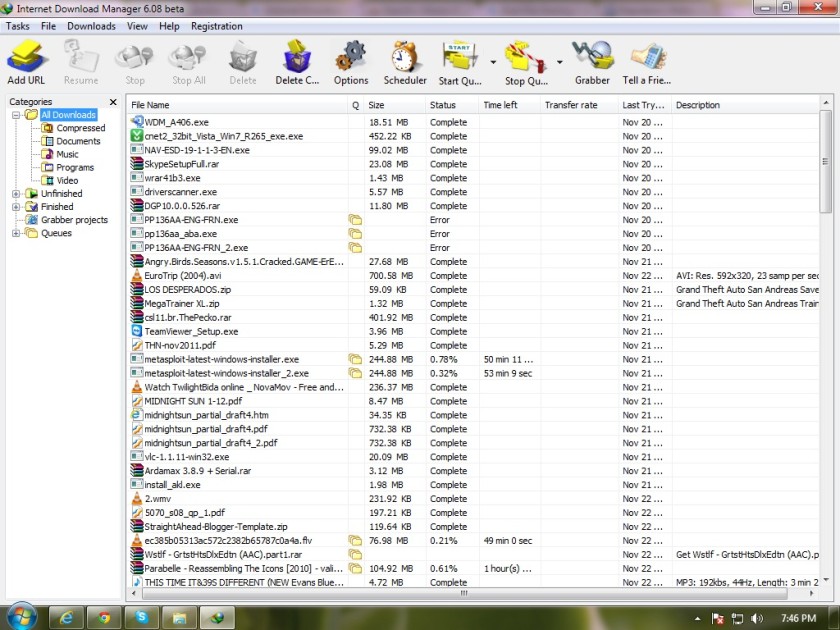The image size is (840, 630).
Task: Open the Registration menu
Action: tap(216, 26)
